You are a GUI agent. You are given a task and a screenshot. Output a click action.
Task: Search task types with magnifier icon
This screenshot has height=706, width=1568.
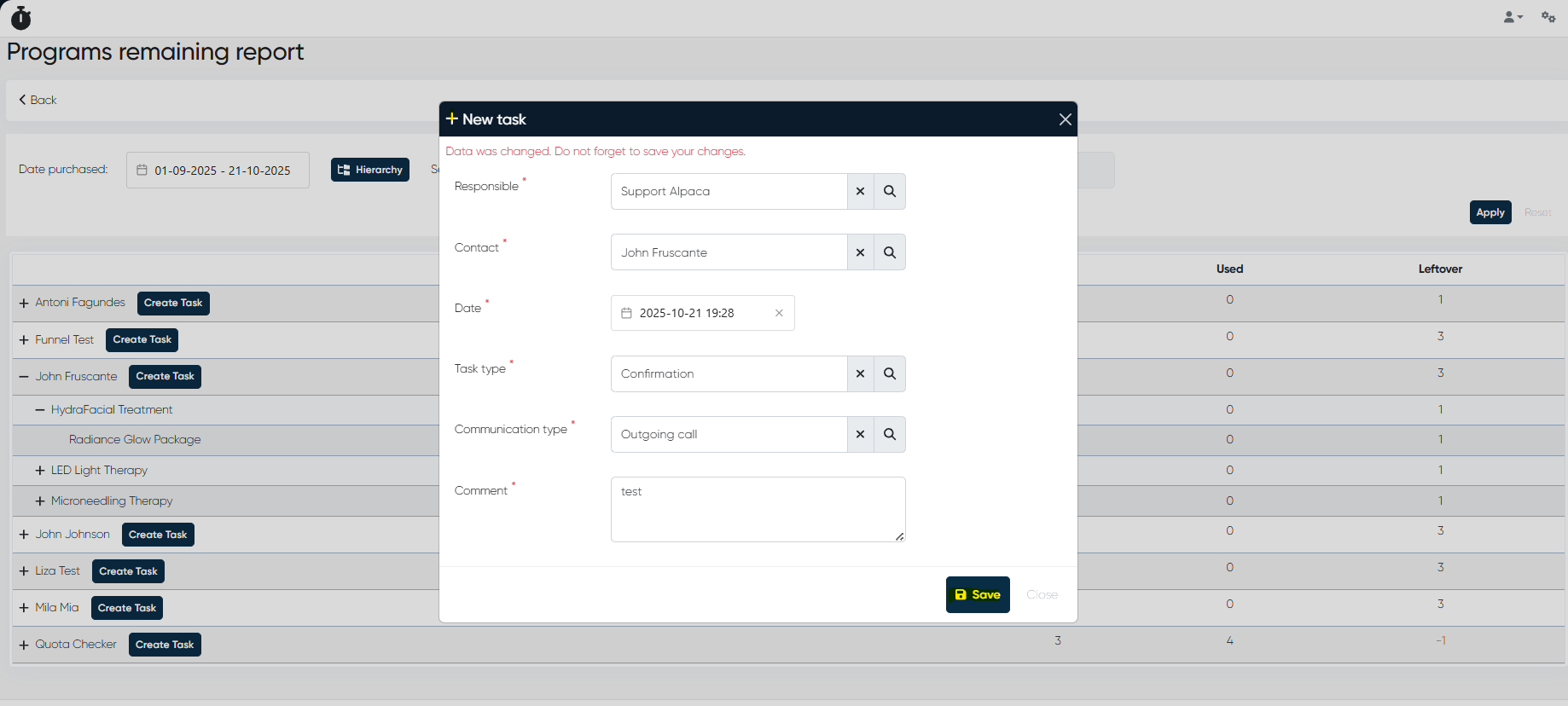889,373
